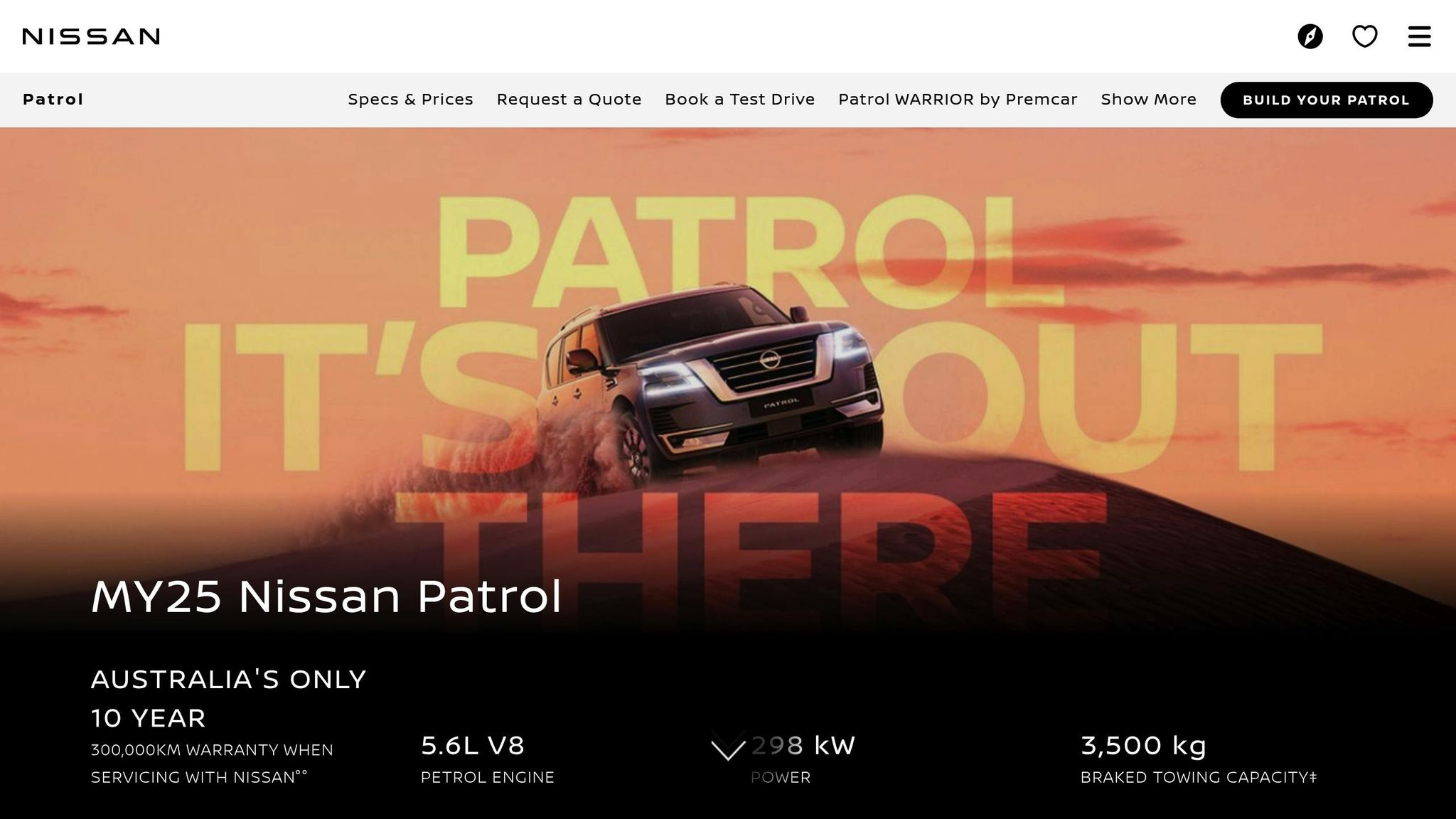
Task: Click the Nissan badge on the vehicle grille
Action: (769, 360)
